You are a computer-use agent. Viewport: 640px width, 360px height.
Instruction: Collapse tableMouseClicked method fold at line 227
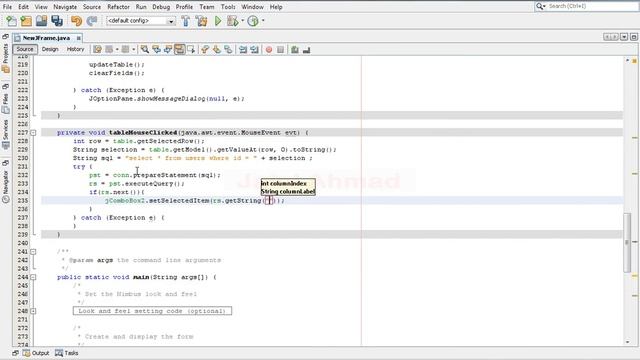click(33, 133)
